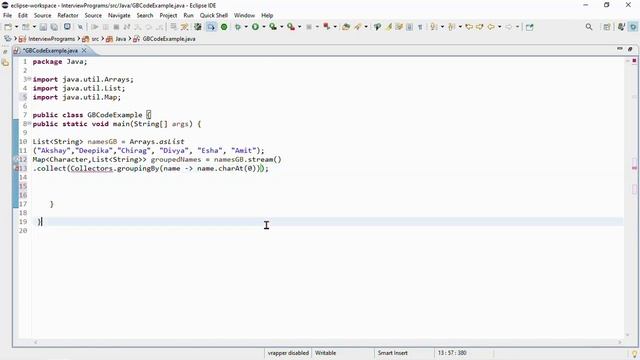Click InterviewPrograms in the breadcrumb
Viewport: 640px width, 360px height.
52,39
